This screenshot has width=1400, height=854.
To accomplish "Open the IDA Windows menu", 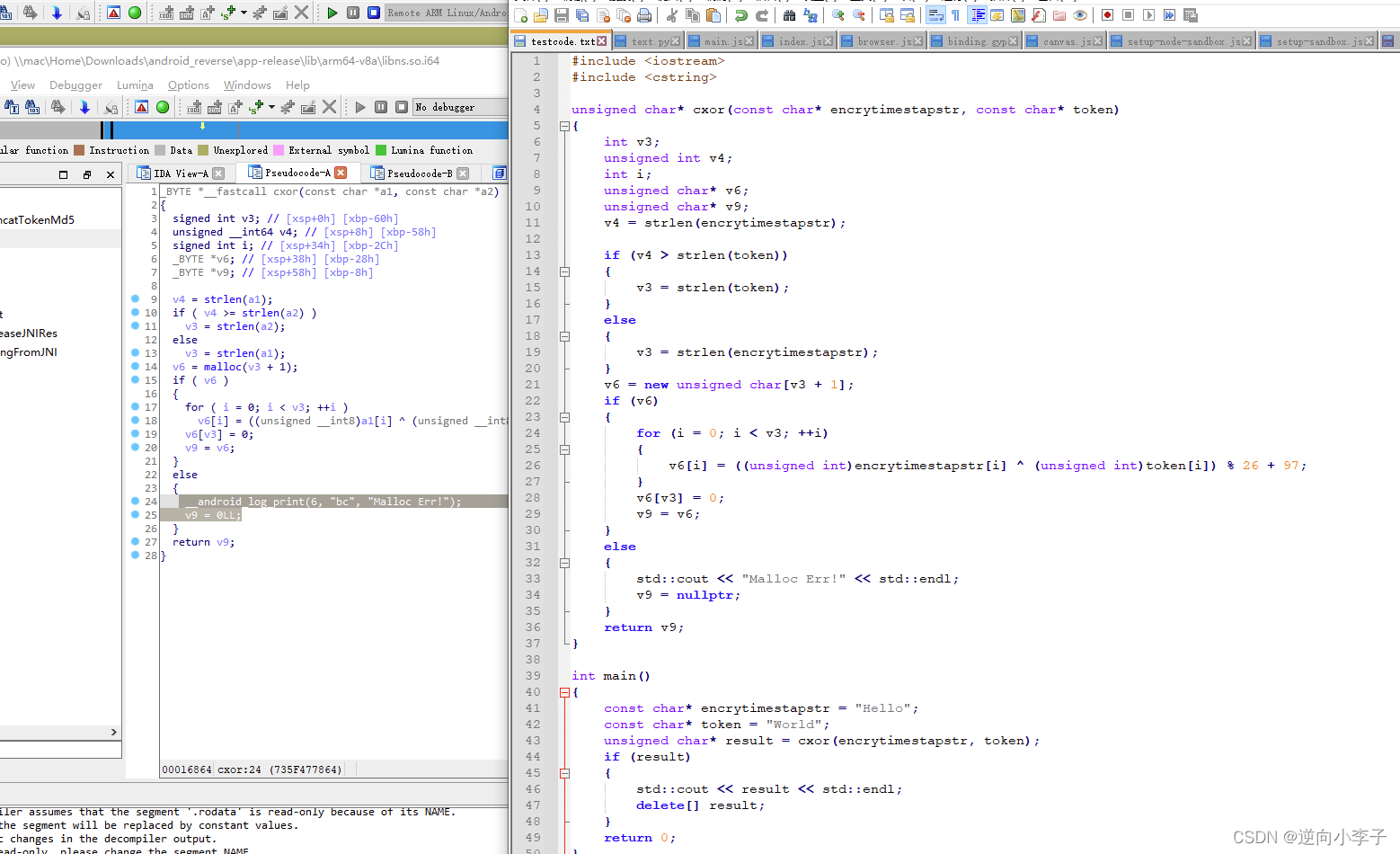I will point(247,85).
